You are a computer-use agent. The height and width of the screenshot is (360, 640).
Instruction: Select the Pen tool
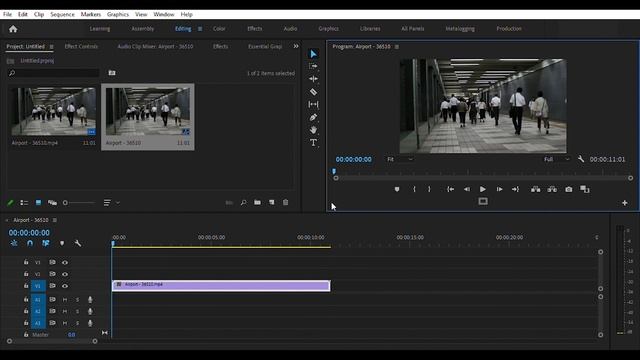click(x=313, y=118)
